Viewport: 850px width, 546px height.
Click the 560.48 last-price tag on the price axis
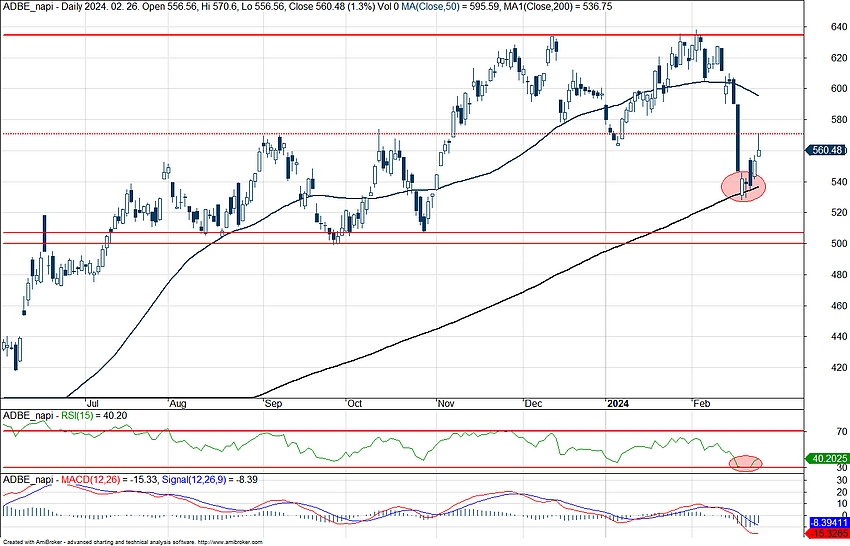(827, 150)
